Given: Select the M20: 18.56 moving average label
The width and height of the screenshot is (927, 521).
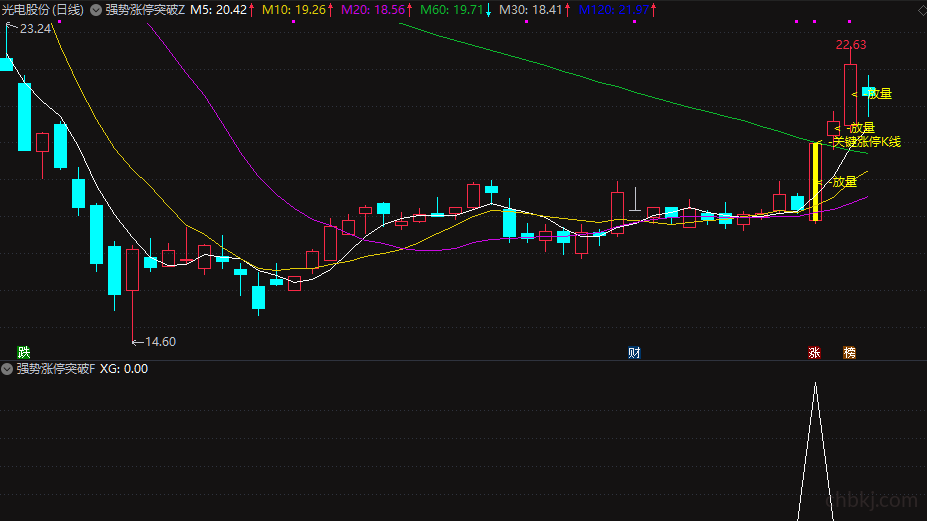Looking at the screenshot, I should coord(374,10).
